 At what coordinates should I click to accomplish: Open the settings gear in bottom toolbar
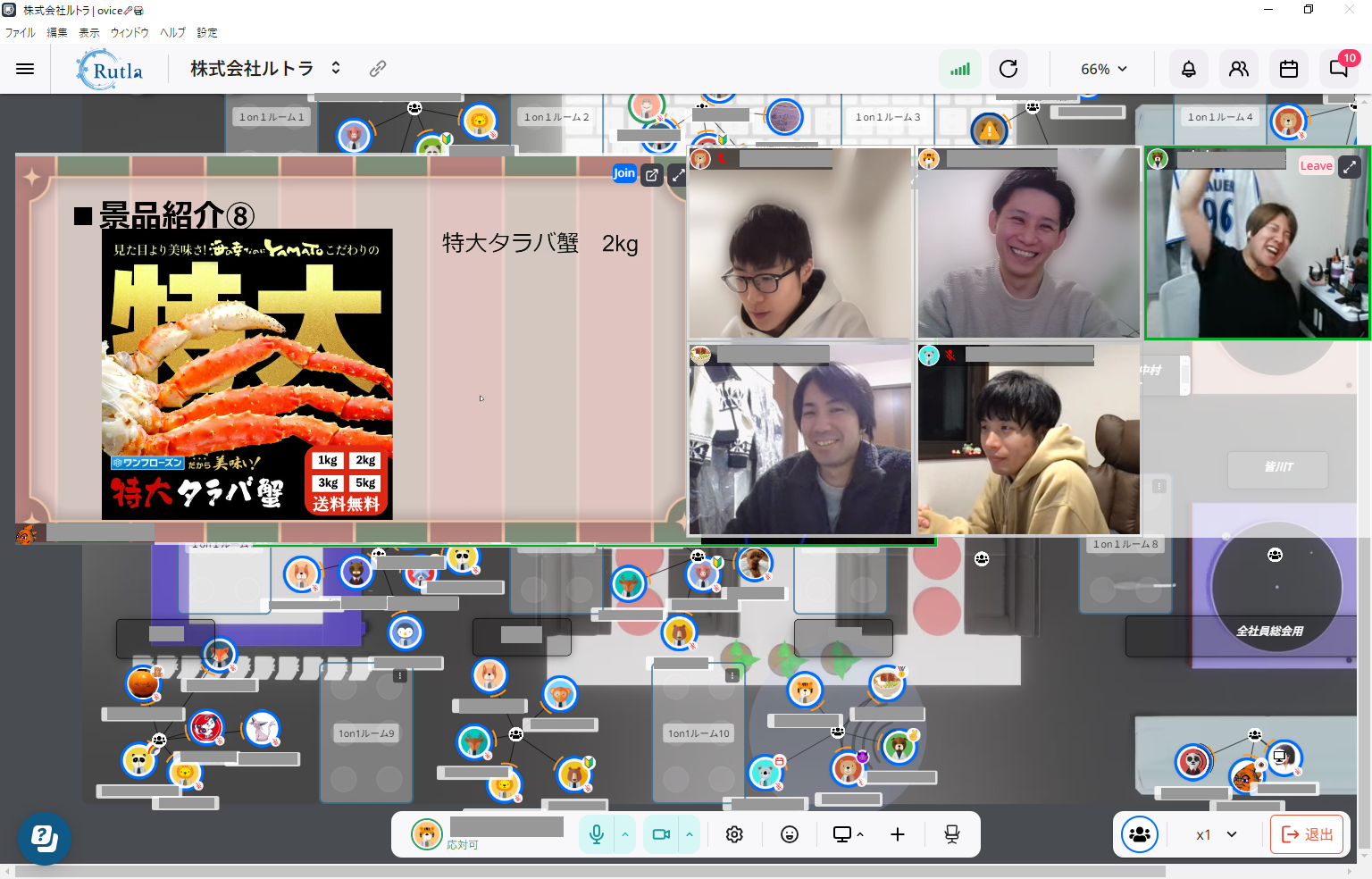tap(734, 834)
